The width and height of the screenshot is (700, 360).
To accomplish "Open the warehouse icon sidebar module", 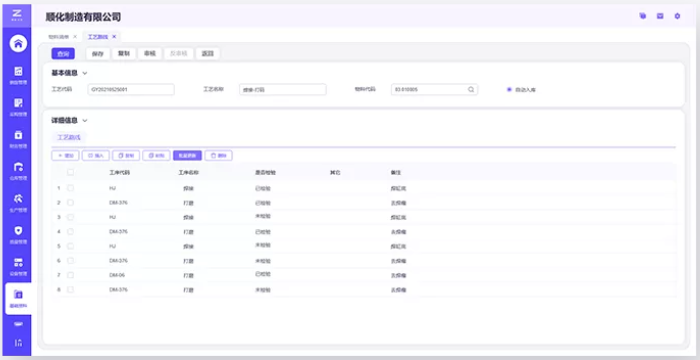I will [x=18, y=171].
